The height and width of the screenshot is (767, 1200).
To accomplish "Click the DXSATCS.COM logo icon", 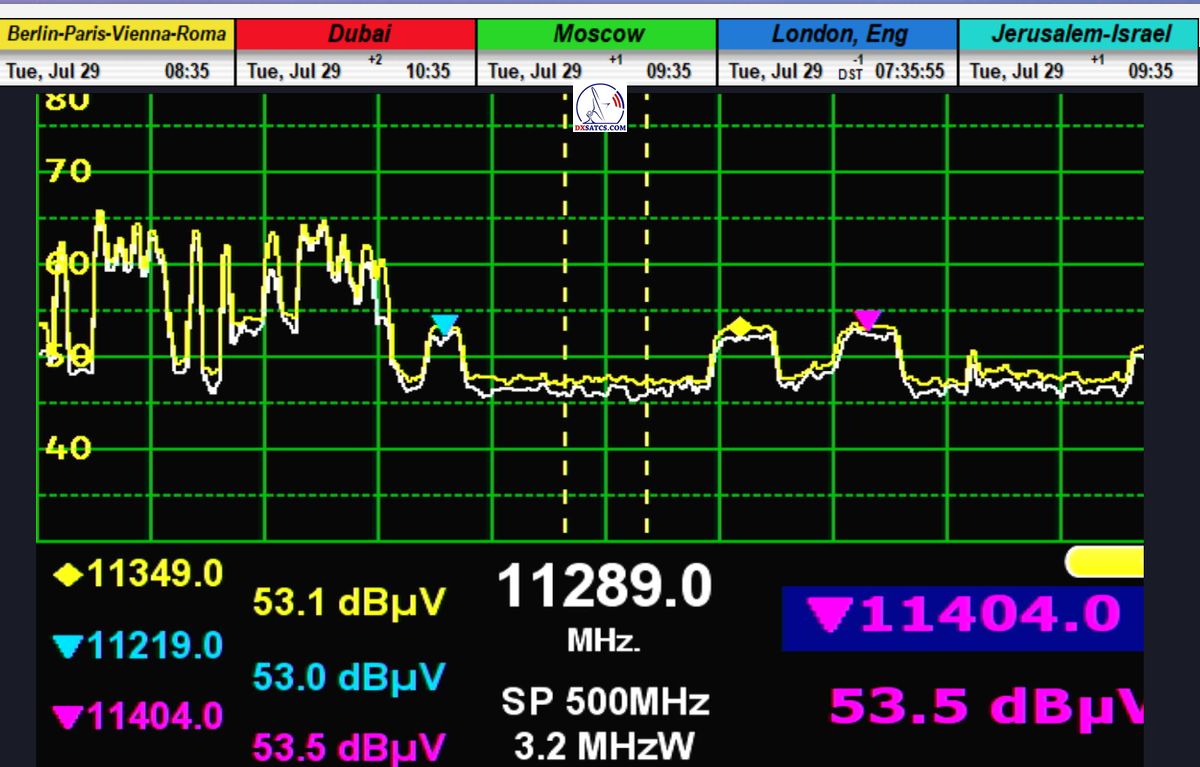I will point(601,109).
